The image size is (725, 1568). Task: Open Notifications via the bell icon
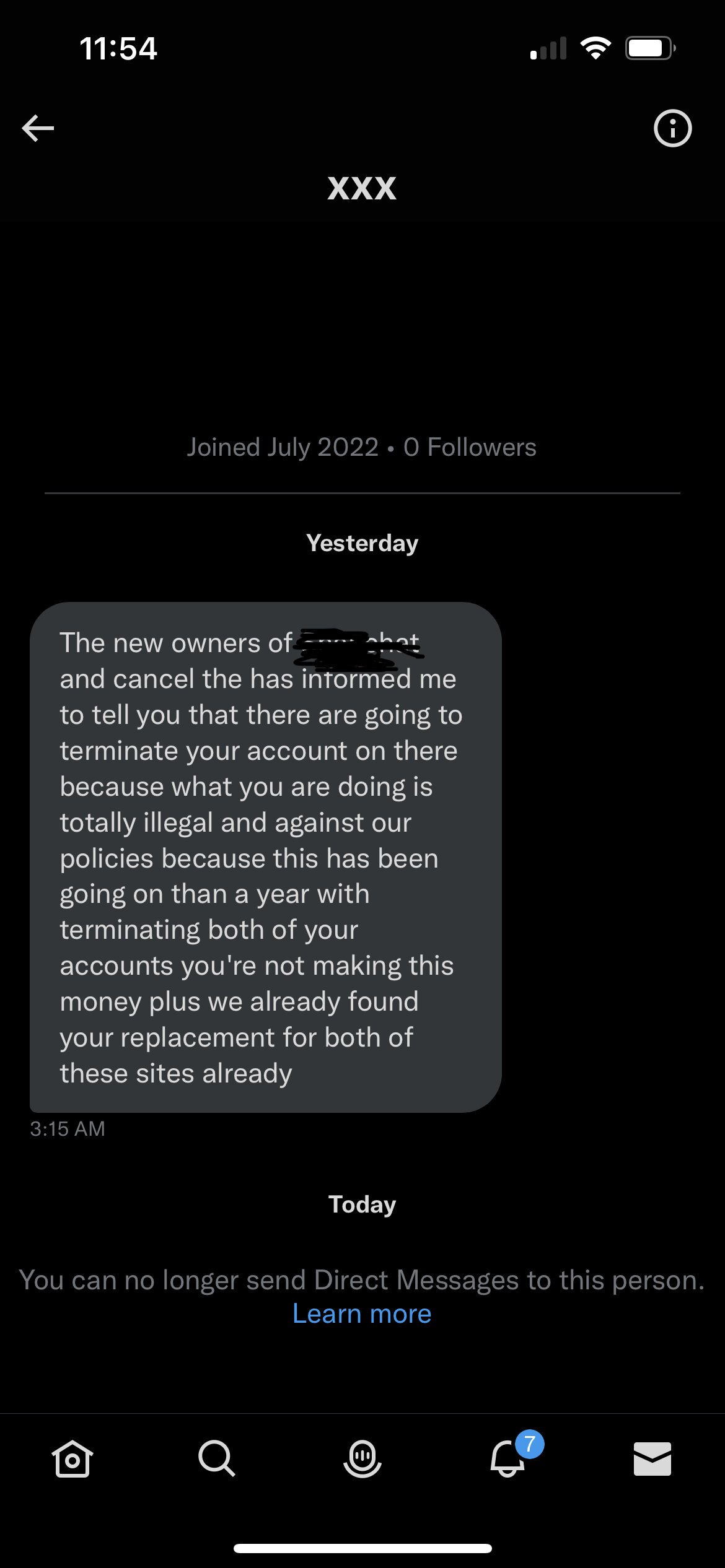(x=507, y=1460)
